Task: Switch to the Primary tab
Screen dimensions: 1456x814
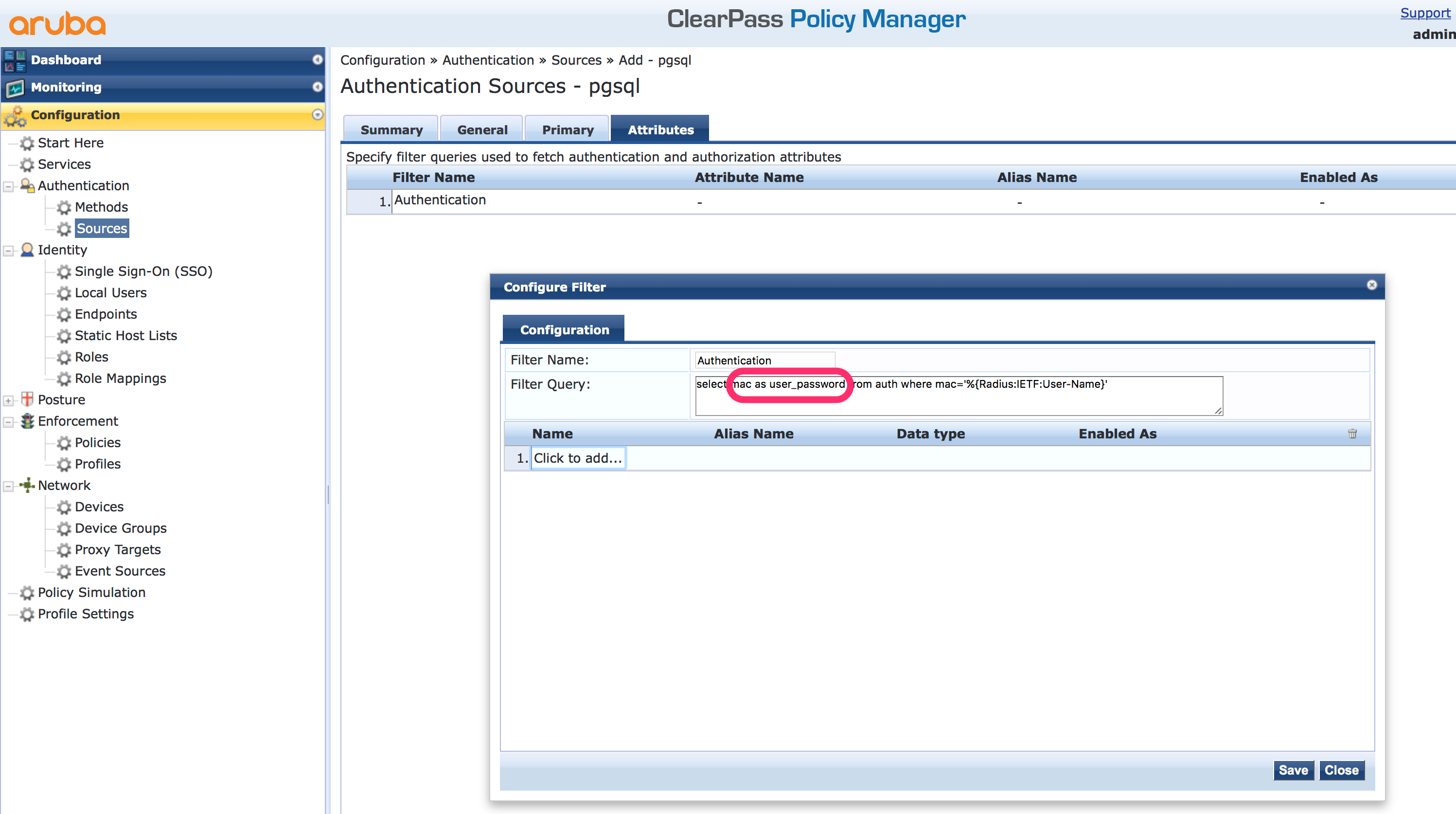Action: 568,129
